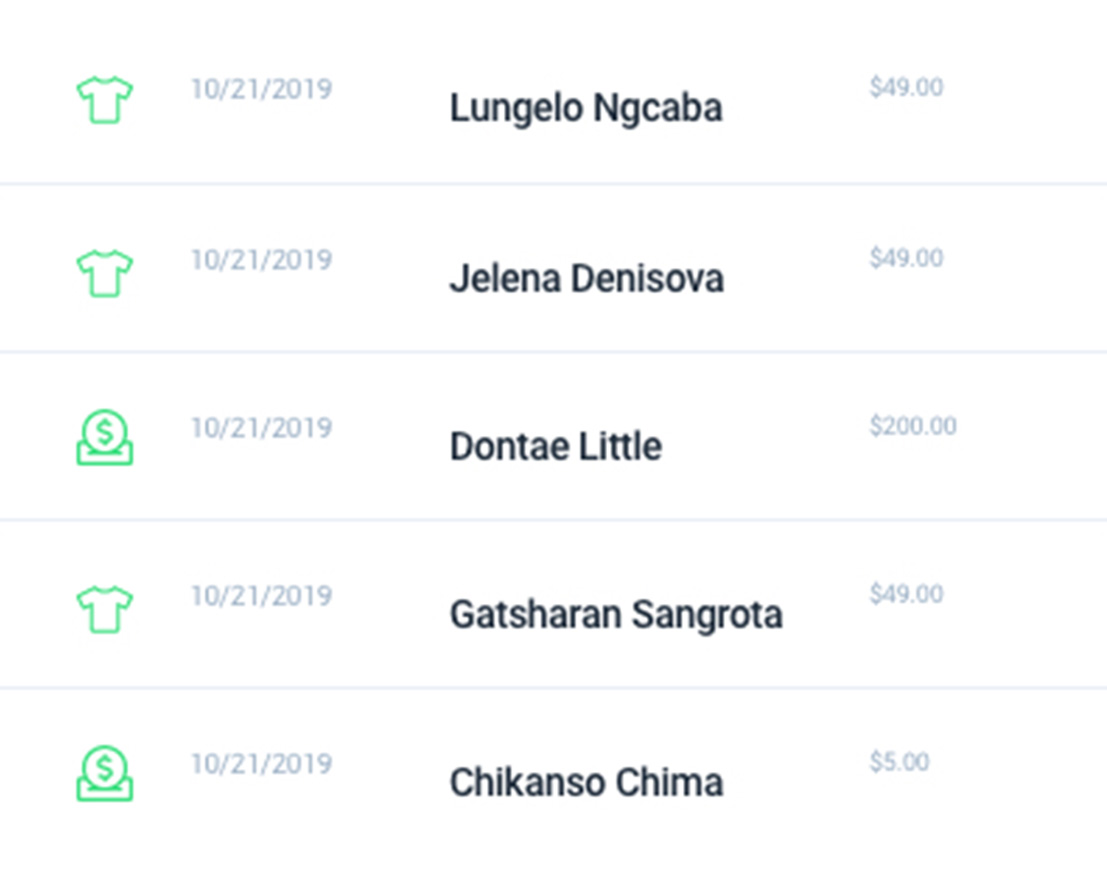Click the t-shirt icon beside Jelena Denisova
The height and width of the screenshot is (877, 1107).
click(x=104, y=273)
